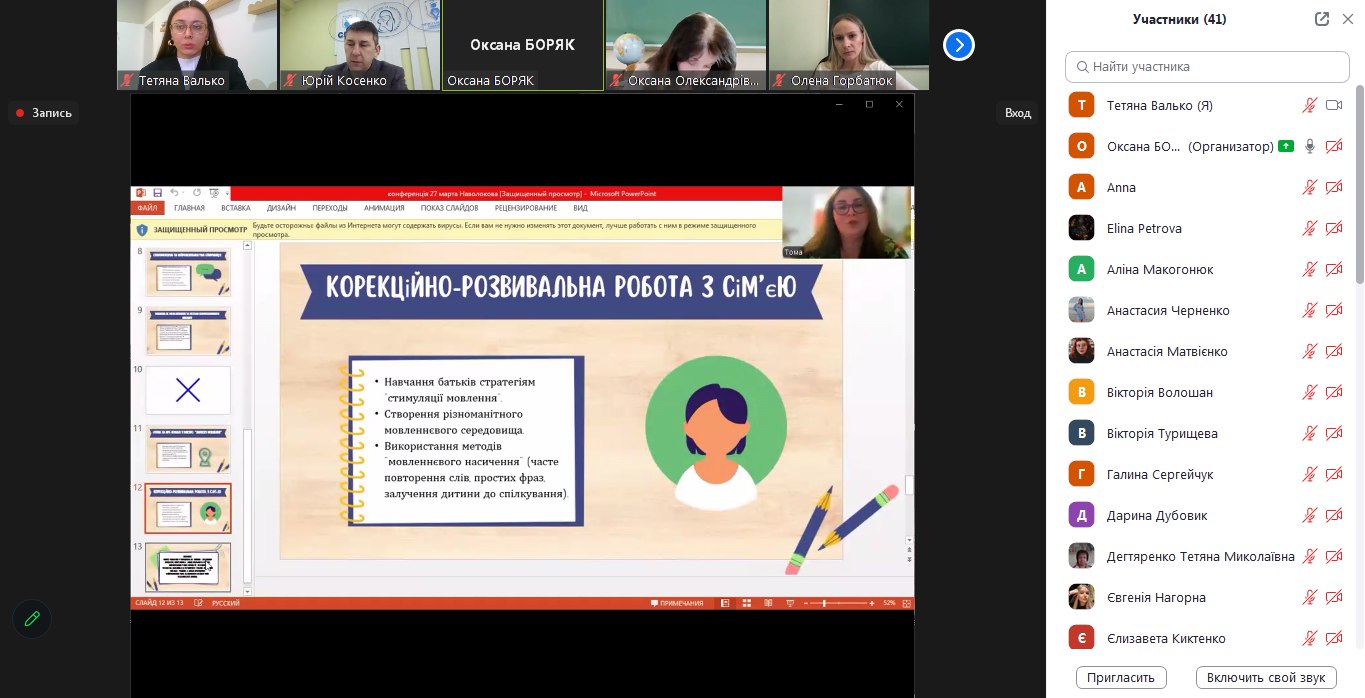Image resolution: width=1365 pixels, height=698 pixels.
Task: Click Тетяна Валько's camera icon
Action: [x=1333, y=105]
